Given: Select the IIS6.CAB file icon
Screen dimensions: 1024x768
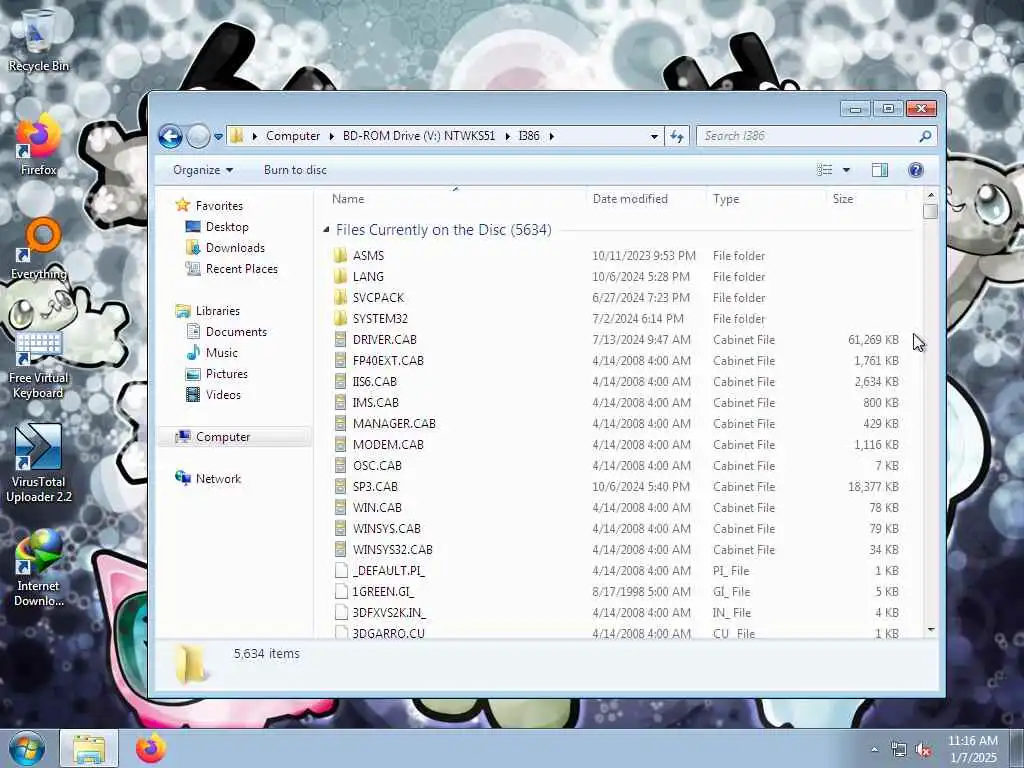Looking at the screenshot, I should point(340,381).
